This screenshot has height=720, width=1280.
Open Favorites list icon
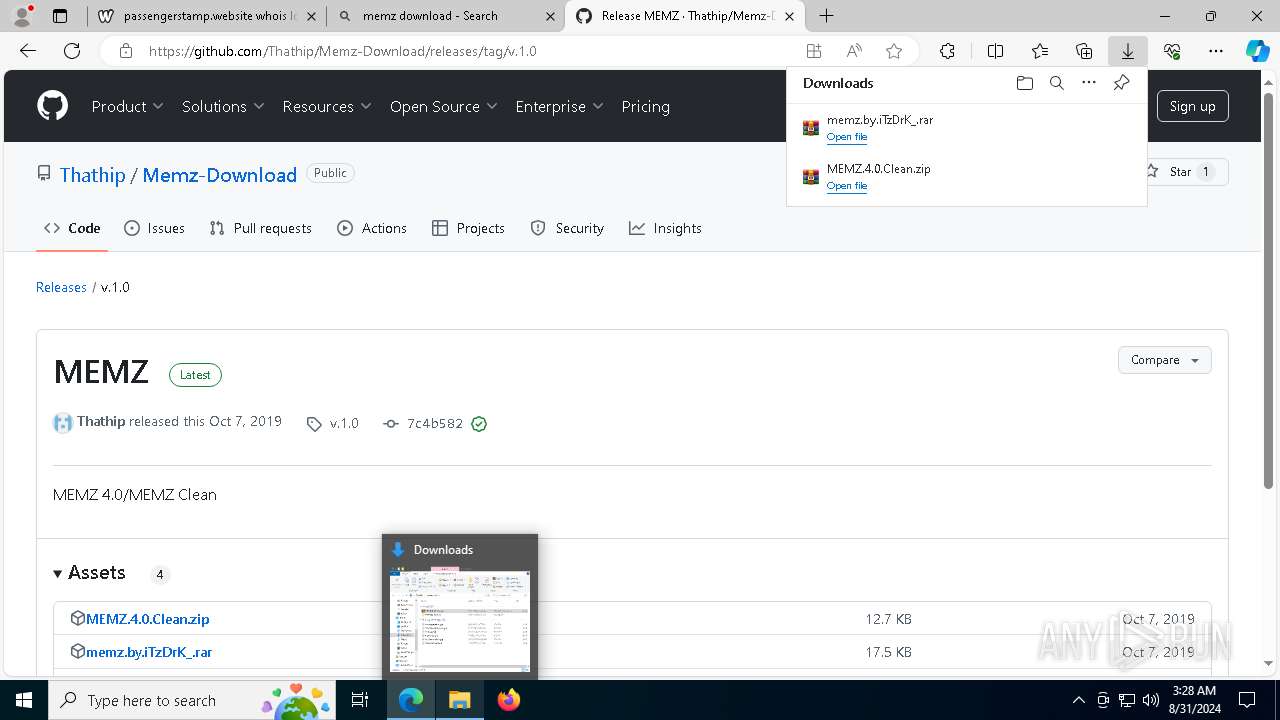click(1040, 51)
